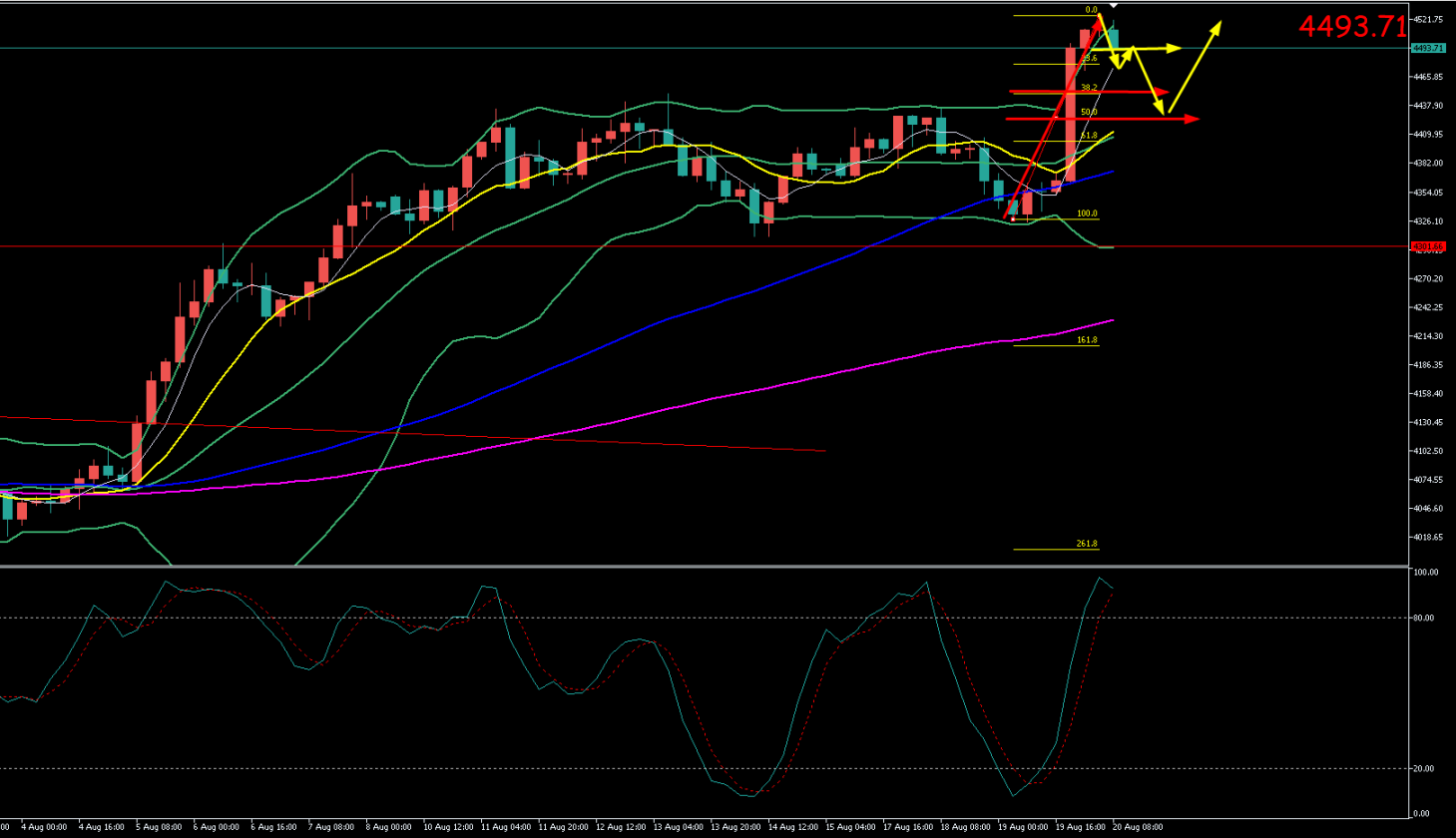Click the 20 Aug 08:00 time label
The width and height of the screenshot is (1456, 838).
click(1138, 827)
